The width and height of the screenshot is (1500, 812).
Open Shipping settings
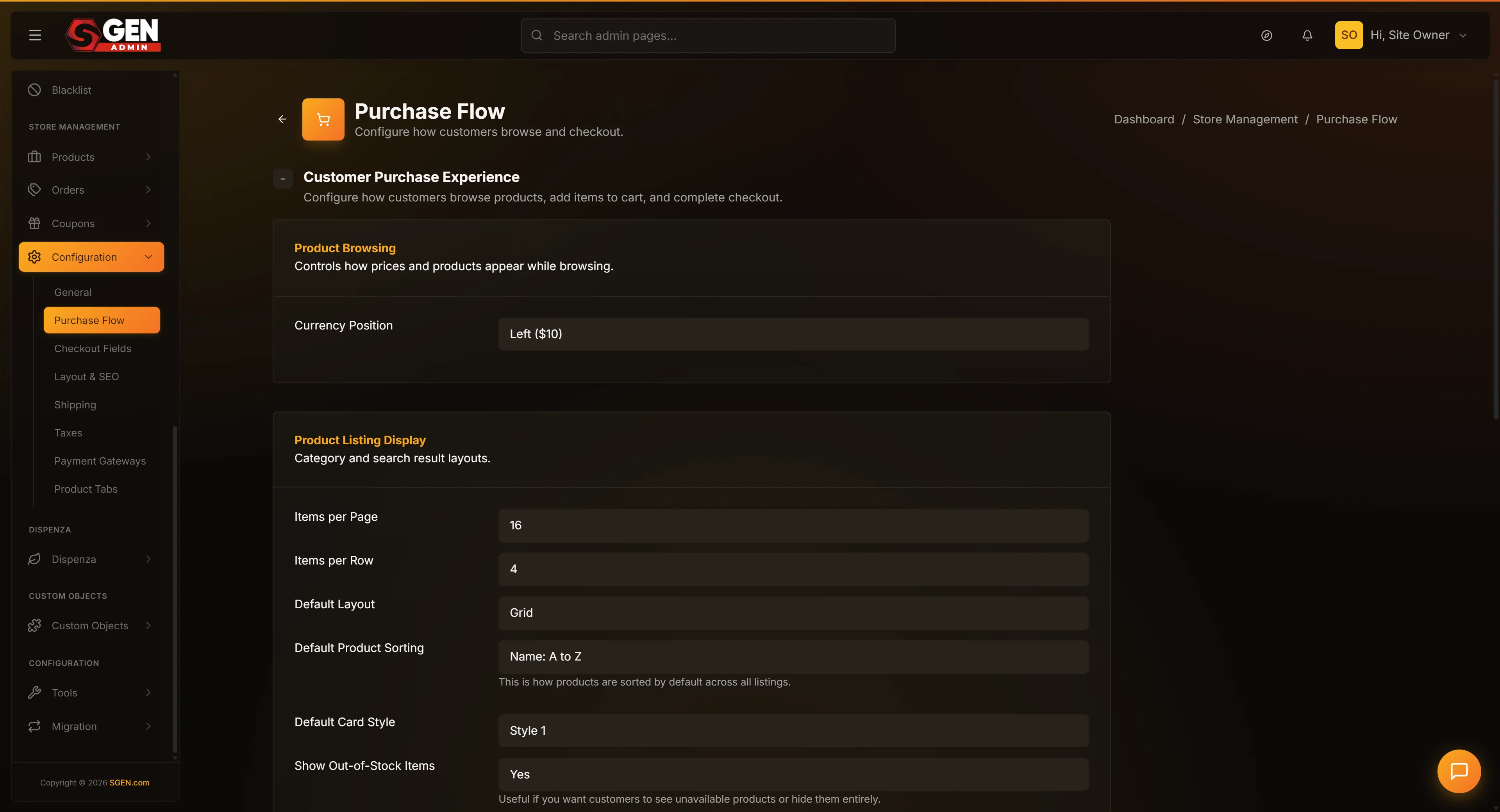(x=75, y=404)
